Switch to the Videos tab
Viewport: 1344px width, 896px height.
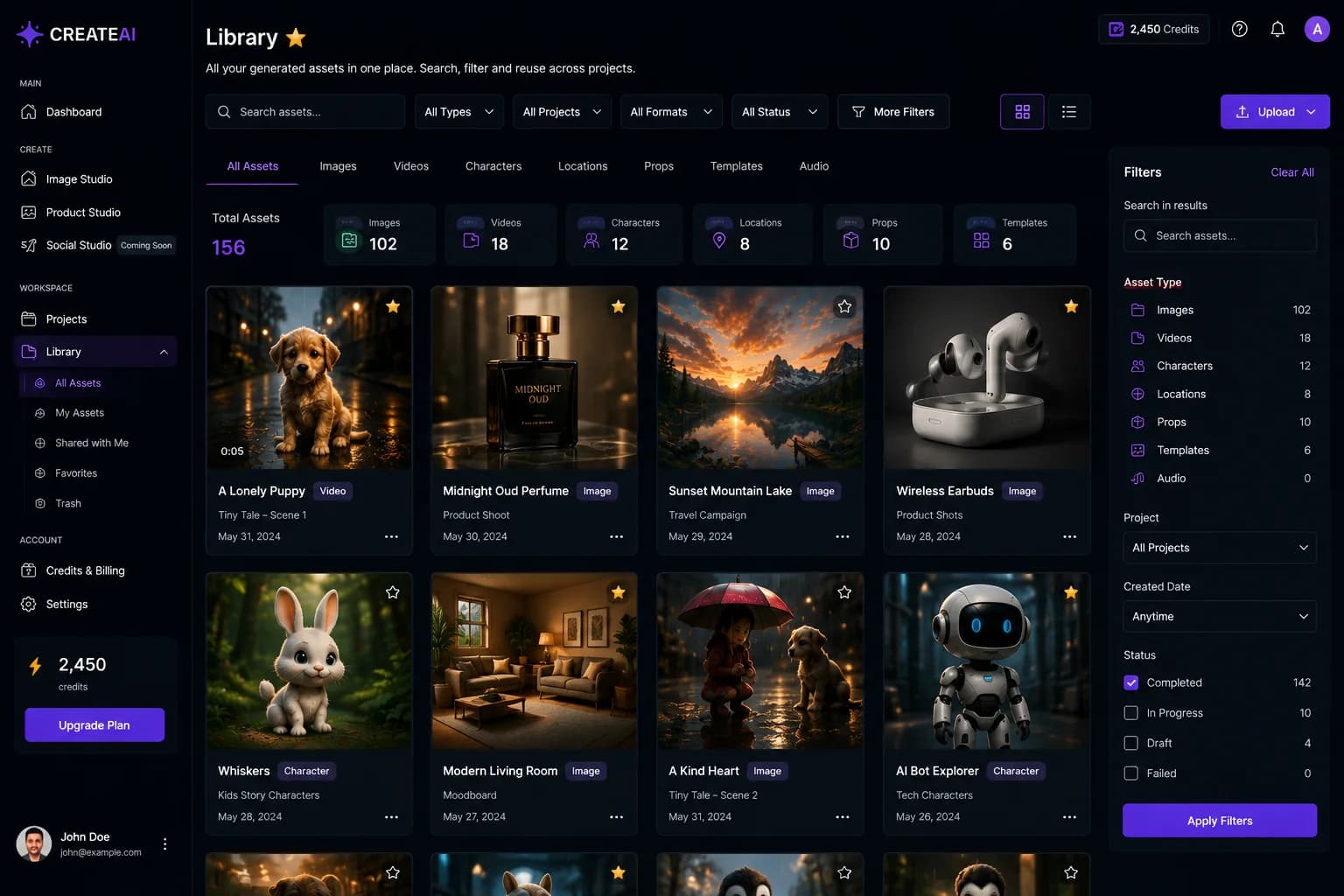point(411,166)
